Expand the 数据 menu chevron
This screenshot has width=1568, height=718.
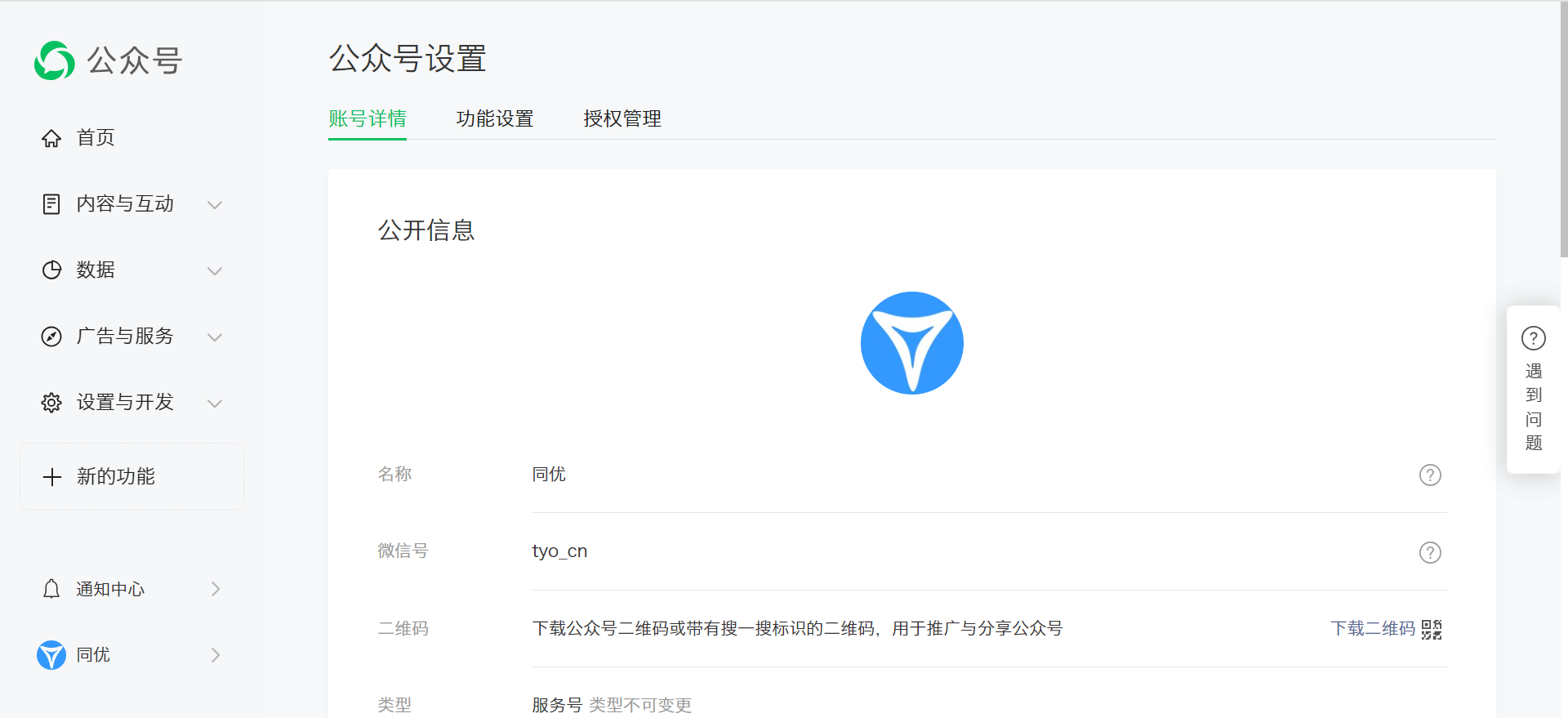(215, 270)
